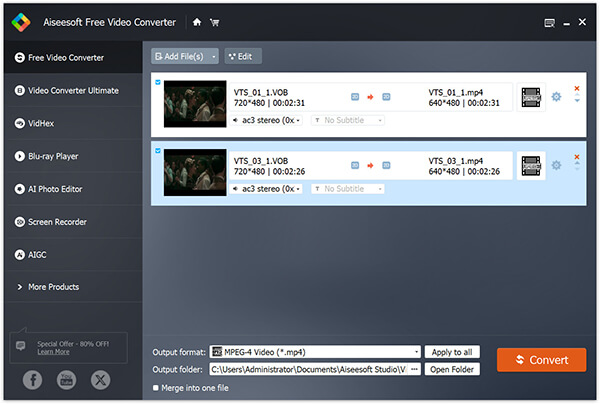Select Free Video Converter in sidebar
This screenshot has height=404, width=600.
click(x=73, y=57)
